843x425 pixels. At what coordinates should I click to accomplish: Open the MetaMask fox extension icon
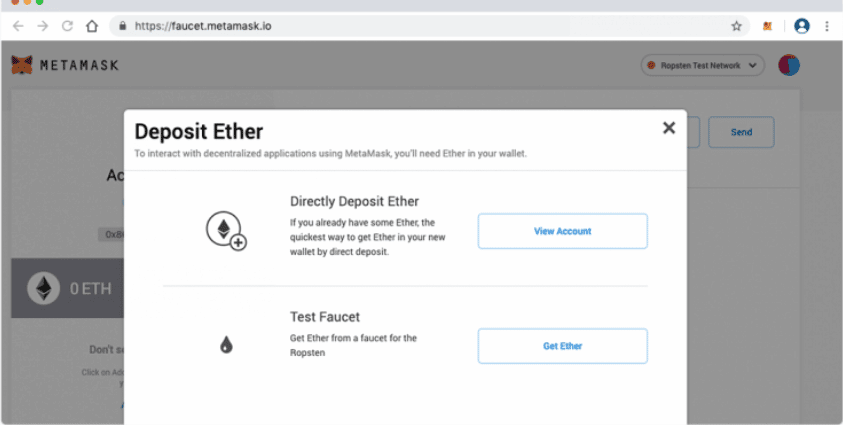coord(767,26)
